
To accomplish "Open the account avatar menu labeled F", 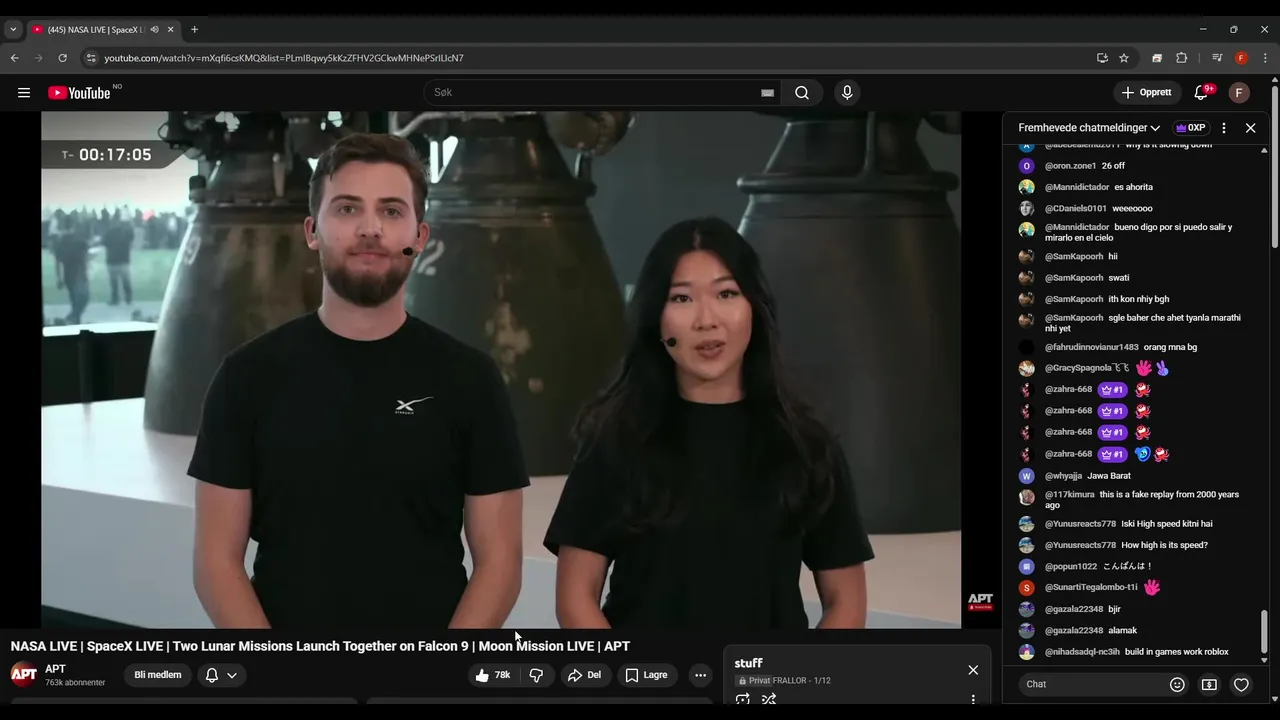I will (x=1239, y=93).
